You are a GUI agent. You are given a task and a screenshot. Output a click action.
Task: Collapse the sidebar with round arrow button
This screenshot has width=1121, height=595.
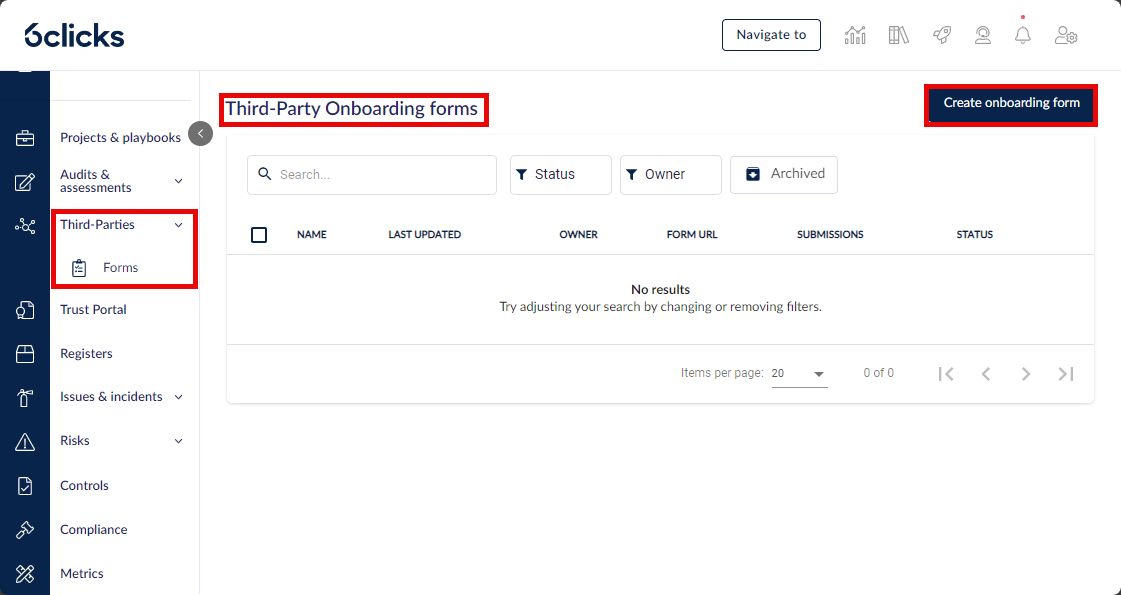201,133
